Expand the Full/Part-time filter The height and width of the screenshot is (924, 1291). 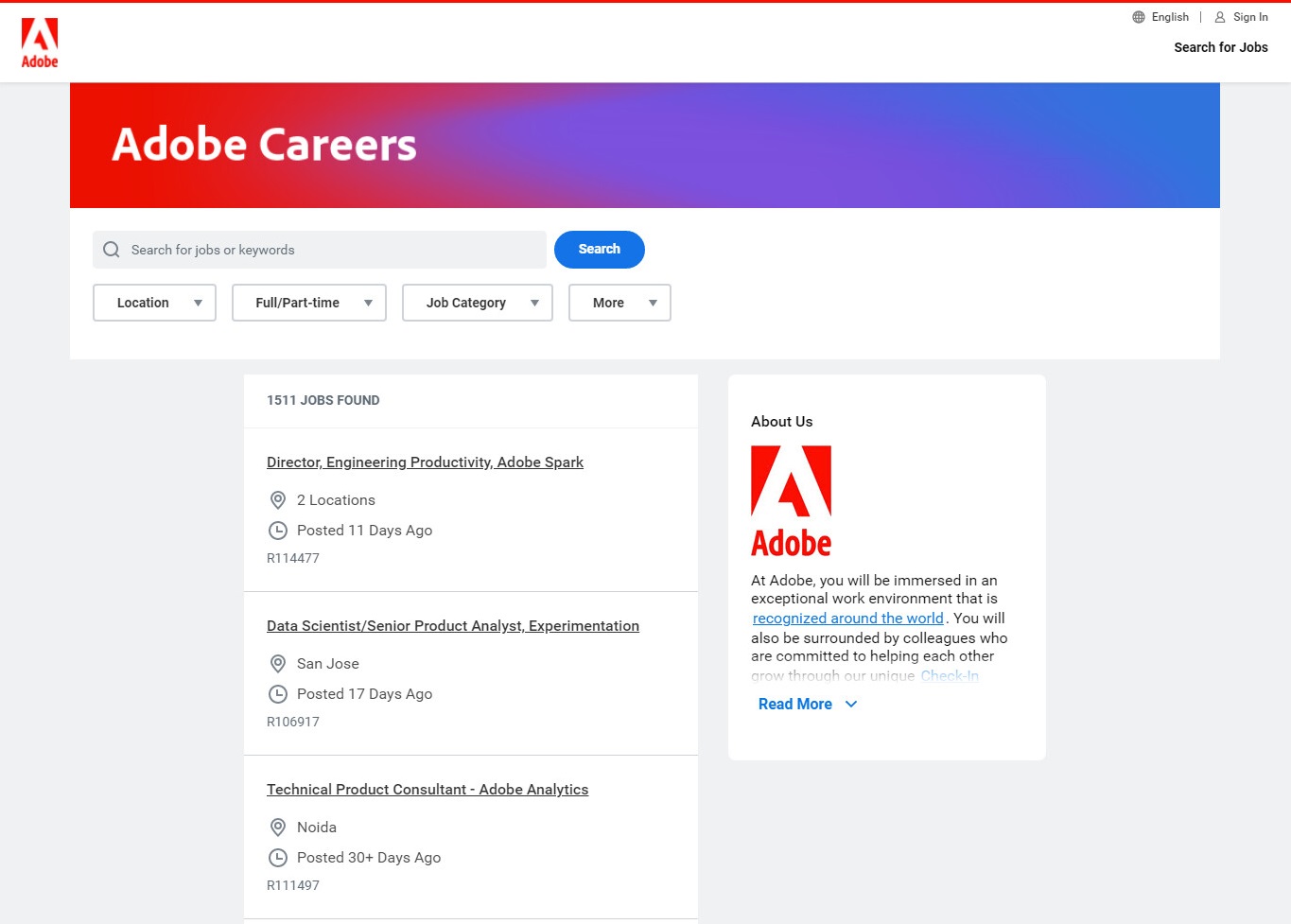308,303
